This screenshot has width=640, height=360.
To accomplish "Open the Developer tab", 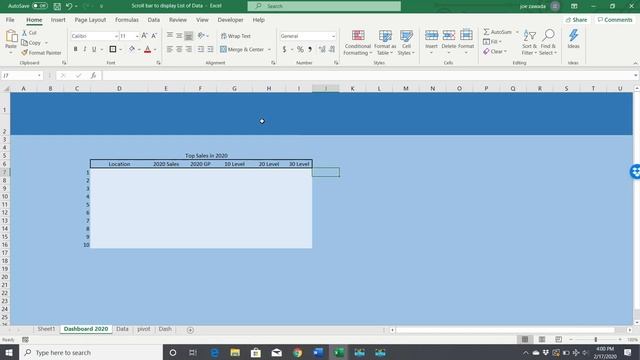I will 230,20.
